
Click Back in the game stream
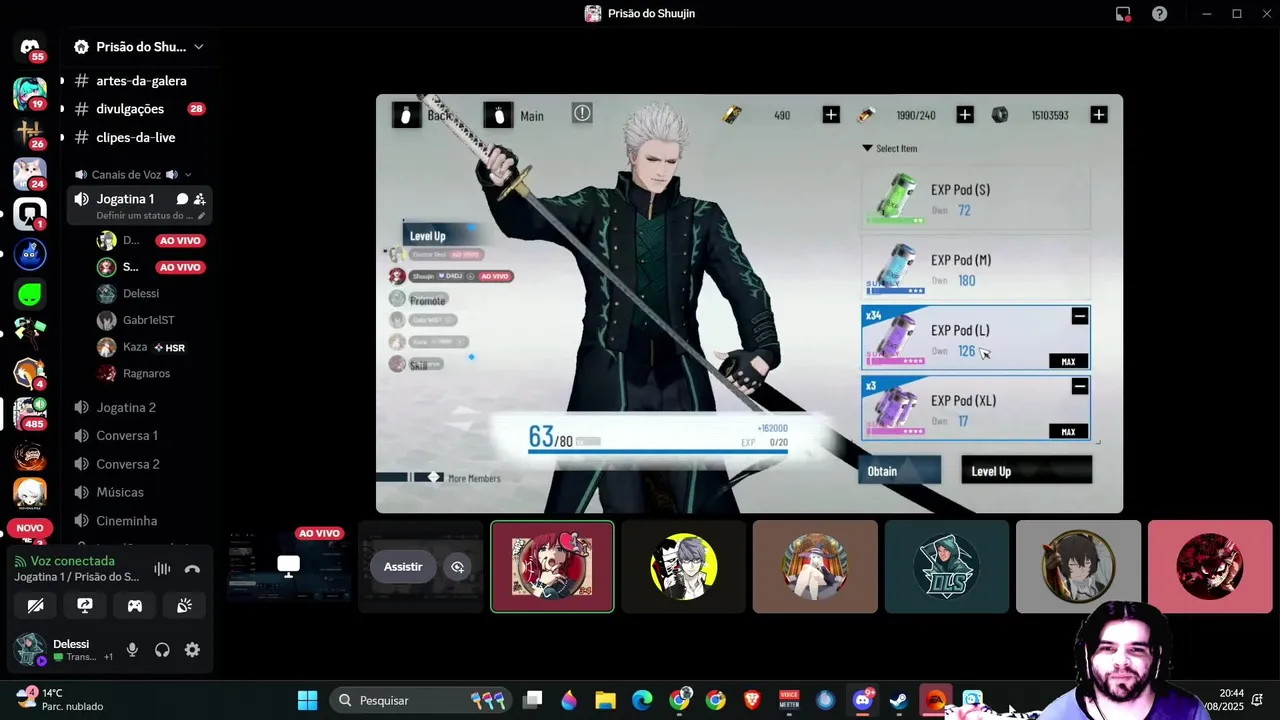(x=422, y=115)
